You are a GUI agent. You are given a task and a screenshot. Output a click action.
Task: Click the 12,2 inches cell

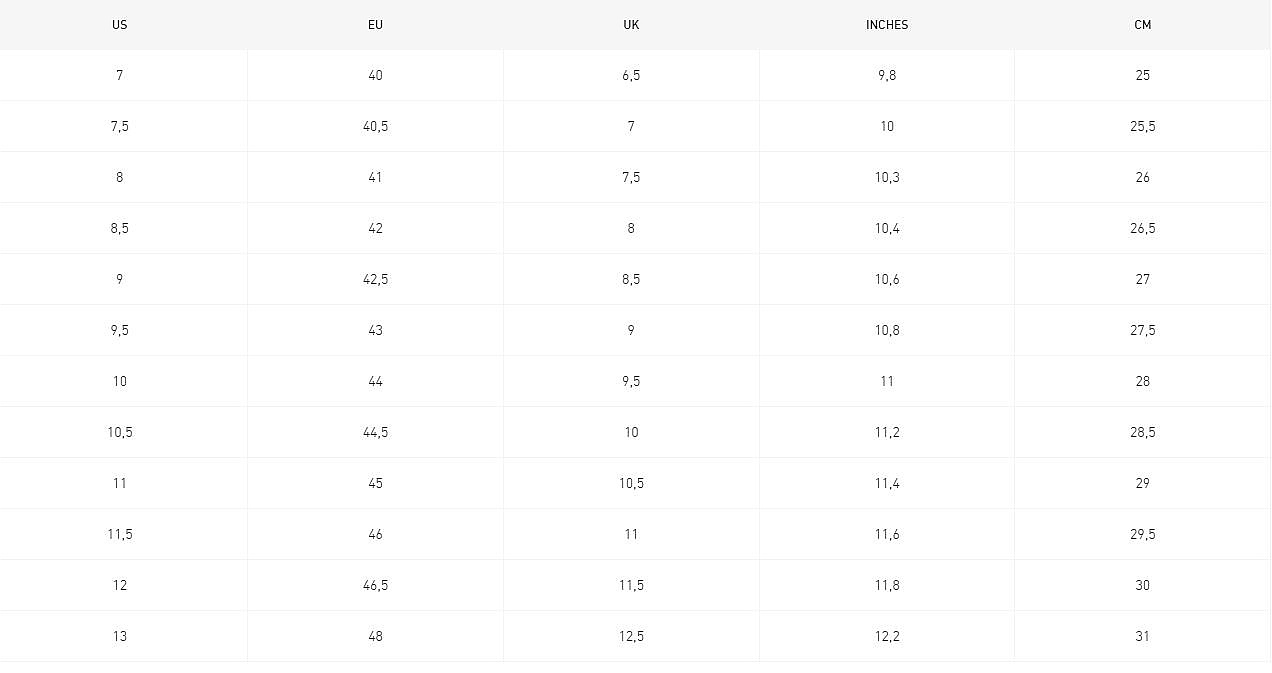(x=887, y=637)
